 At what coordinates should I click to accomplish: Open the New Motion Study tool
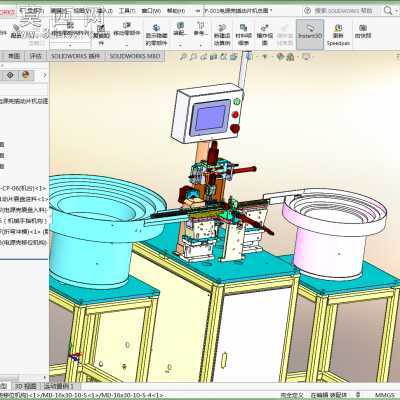[x=222, y=35]
